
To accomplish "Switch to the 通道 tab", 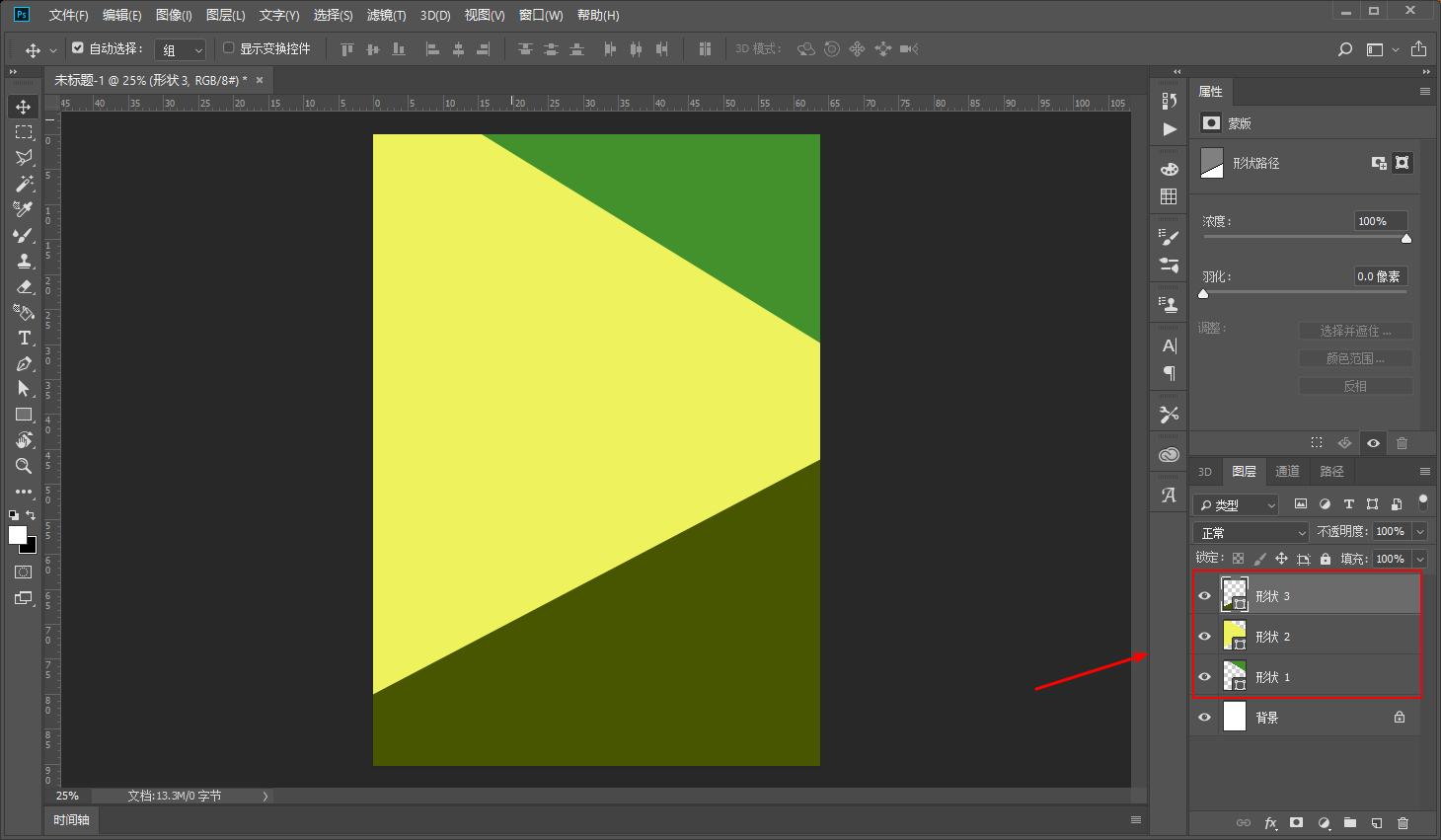I will (1287, 471).
